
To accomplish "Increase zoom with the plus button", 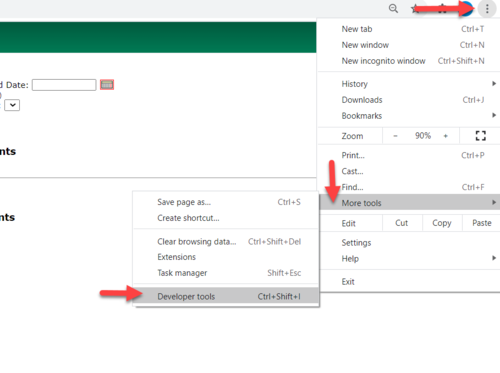I will 445,136.
